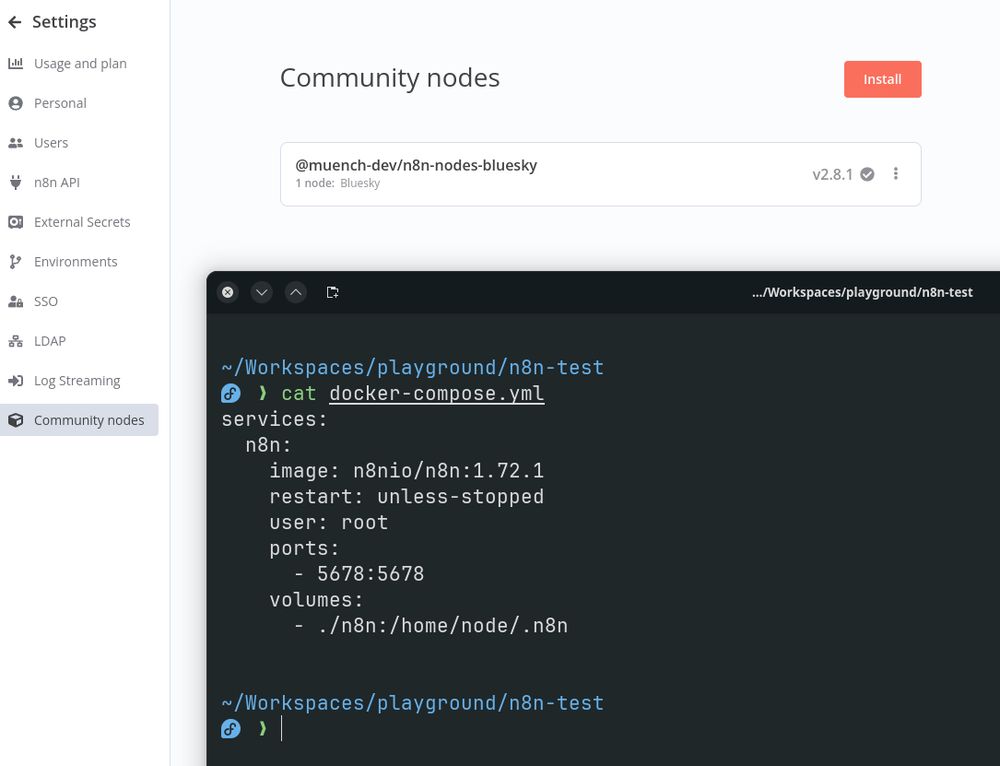Viewport: 1000px width, 766px height.
Task: Add a new terminal tab with the plus icon
Action: tap(332, 292)
